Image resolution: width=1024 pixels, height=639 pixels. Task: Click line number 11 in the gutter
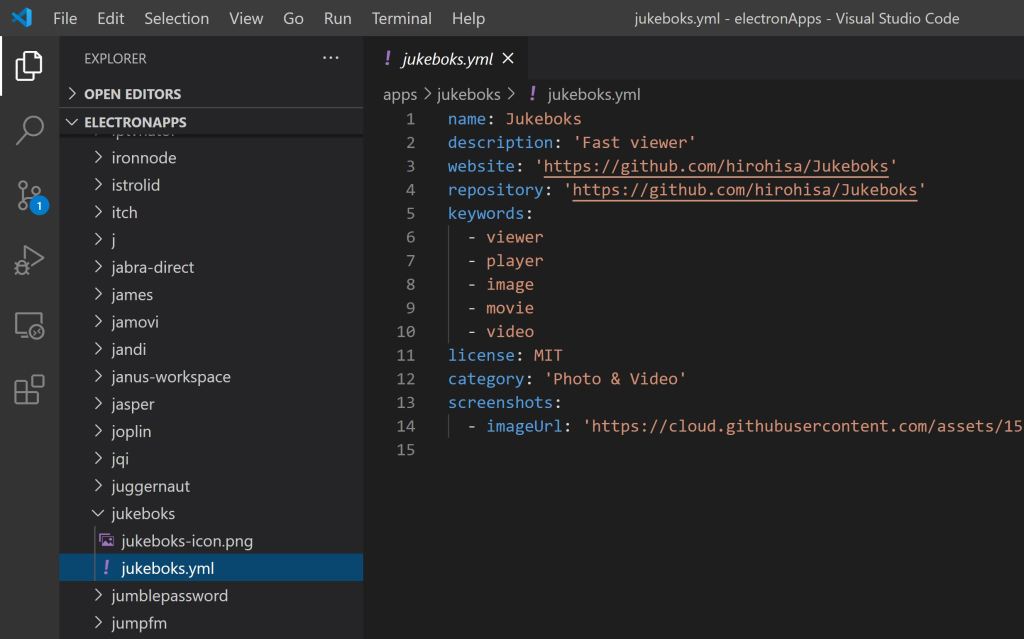point(405,355)
